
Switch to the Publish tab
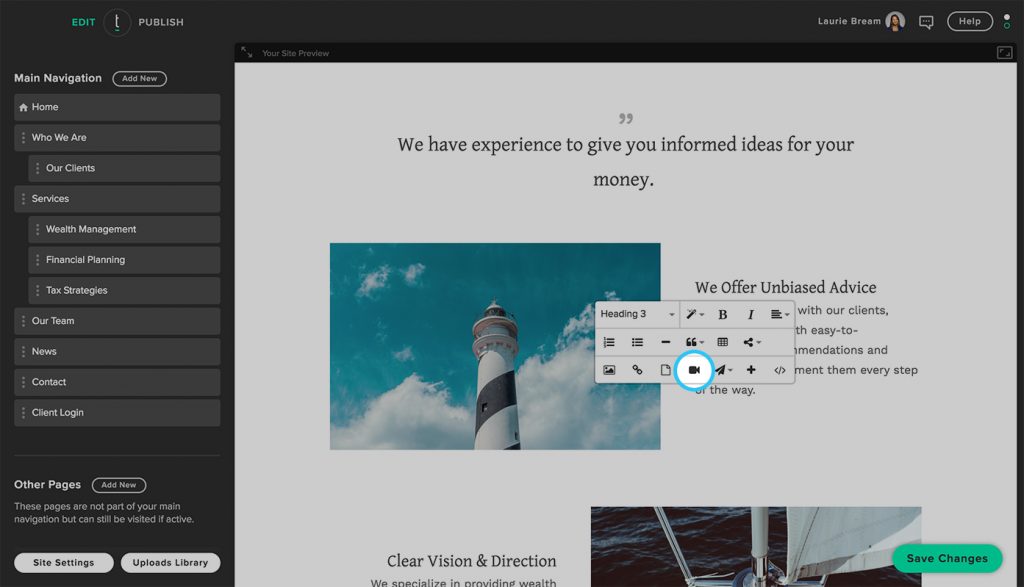[x=161, y=22]
